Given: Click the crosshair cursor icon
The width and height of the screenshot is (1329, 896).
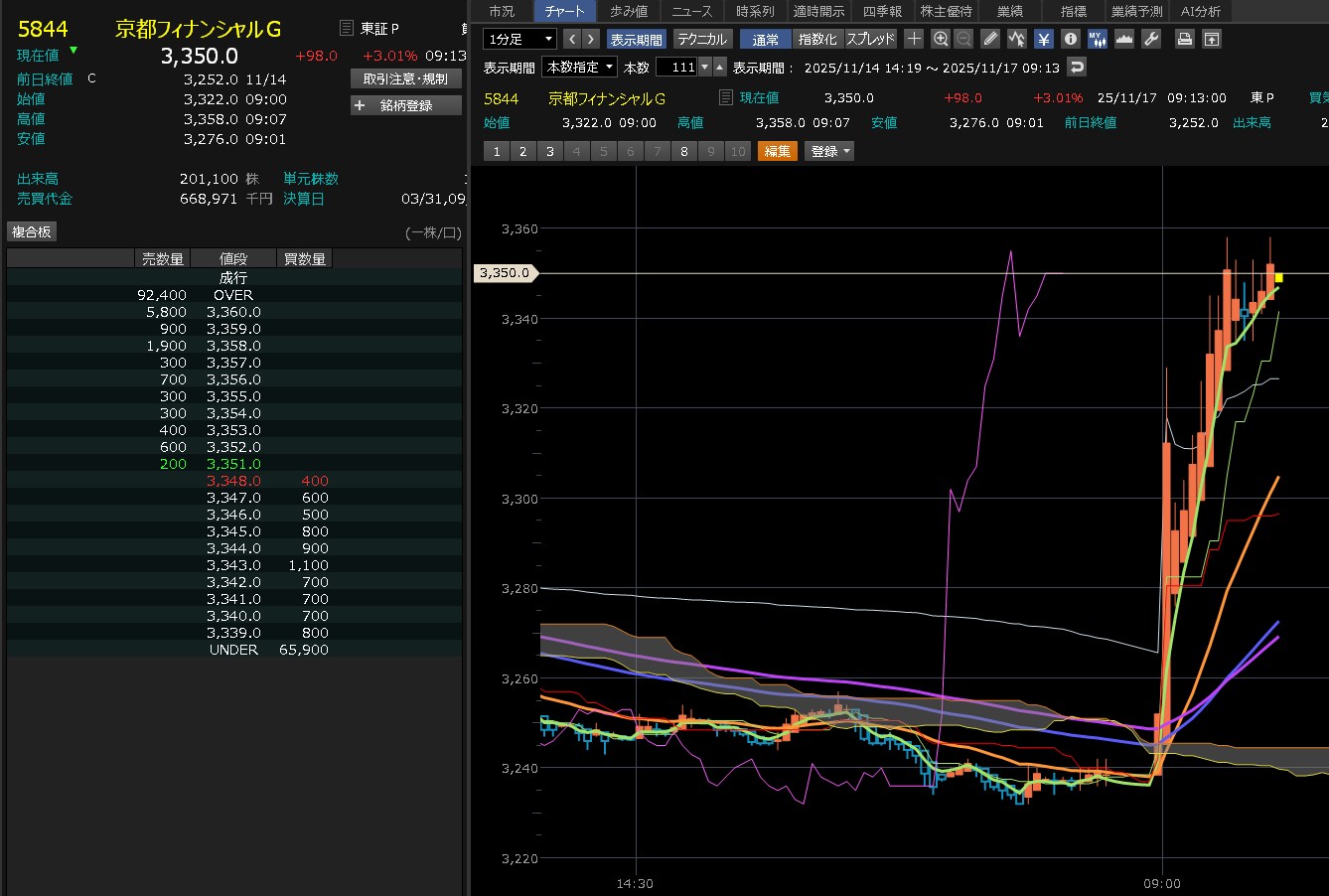Looking at the screenshot, I should click(x=914, y=39).
